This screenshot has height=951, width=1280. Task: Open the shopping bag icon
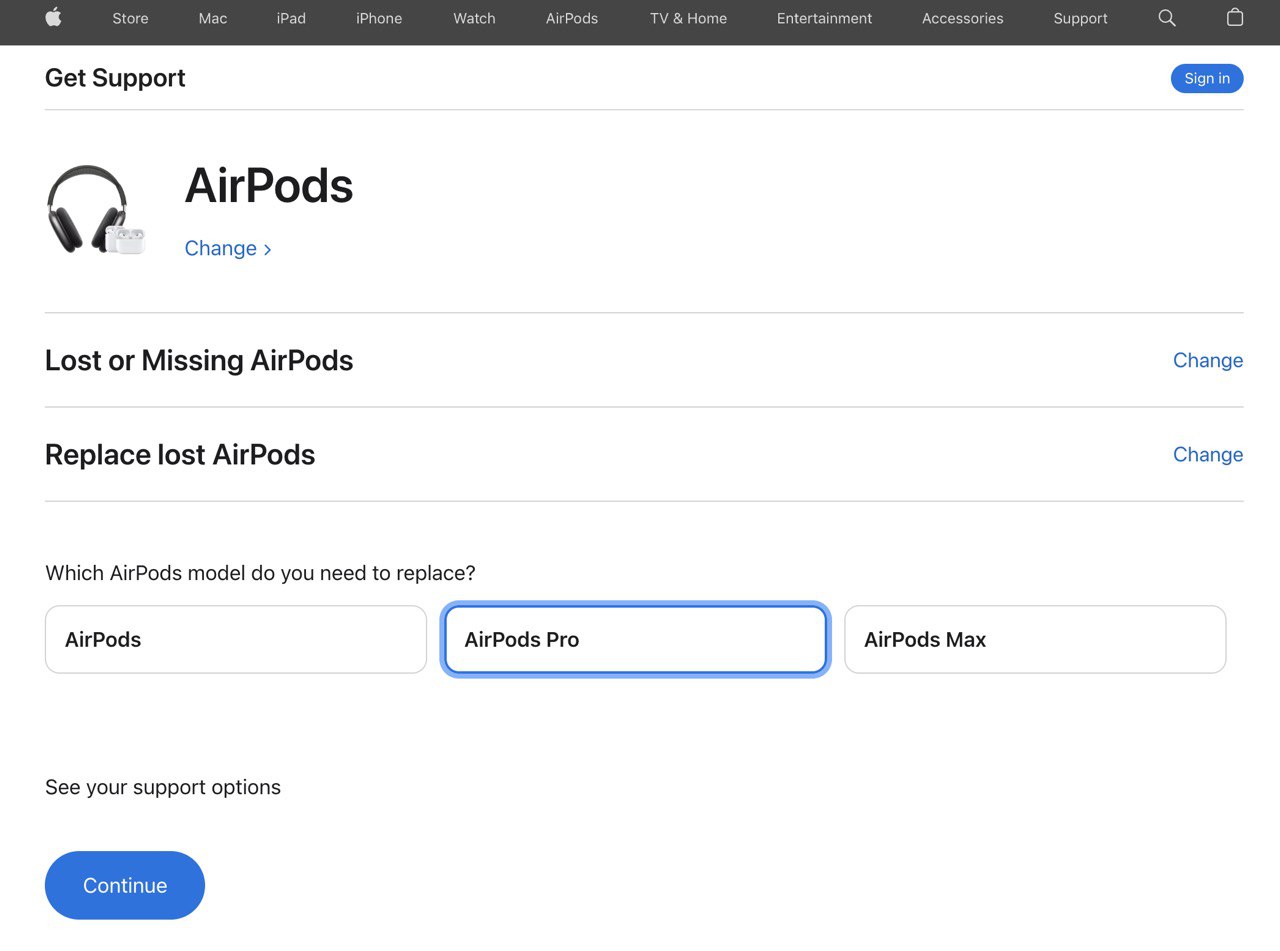[x=1235, y=18]
